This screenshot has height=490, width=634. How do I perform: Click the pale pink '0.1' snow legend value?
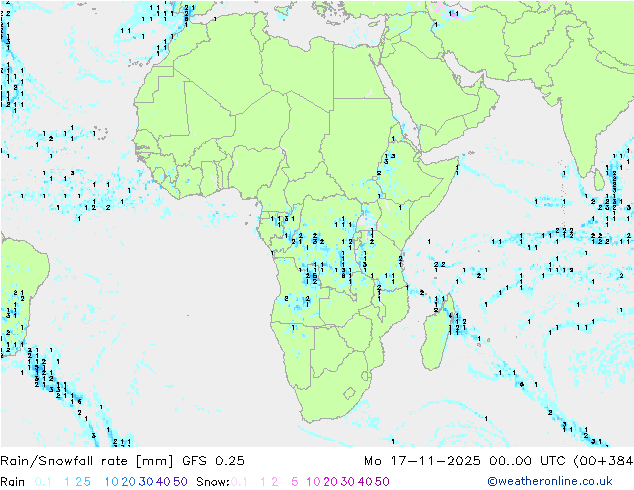pos(239,482)
